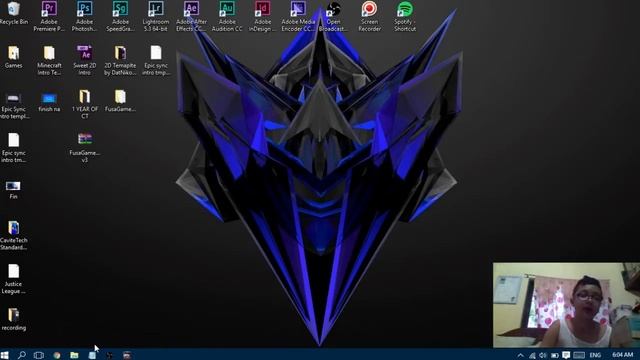640x360 pixels.
Task: Select the FusaGame... v3 archive icon
Action: (x=84, y=147)
